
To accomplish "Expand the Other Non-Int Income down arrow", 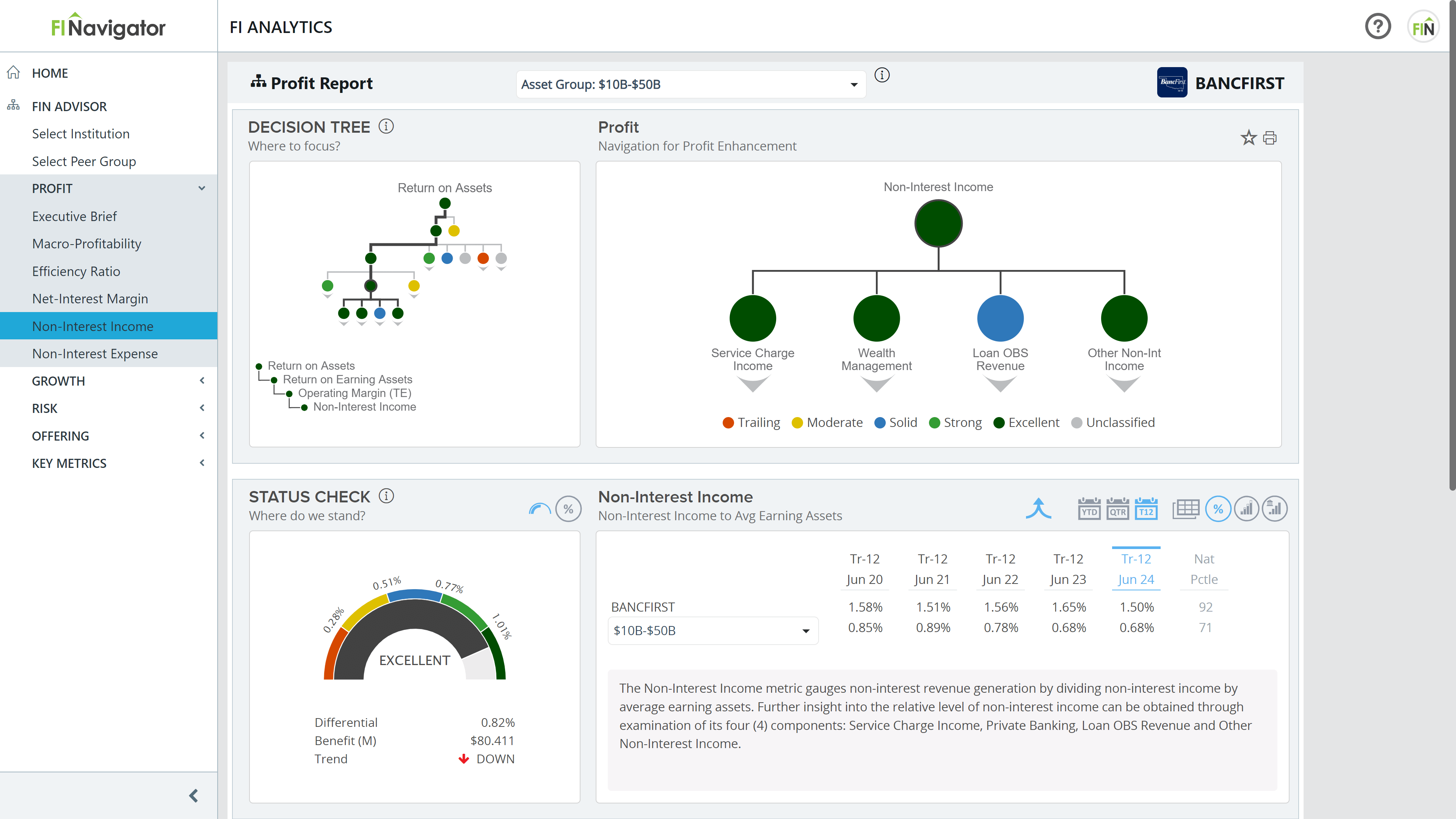I will tap(1123, 384).
